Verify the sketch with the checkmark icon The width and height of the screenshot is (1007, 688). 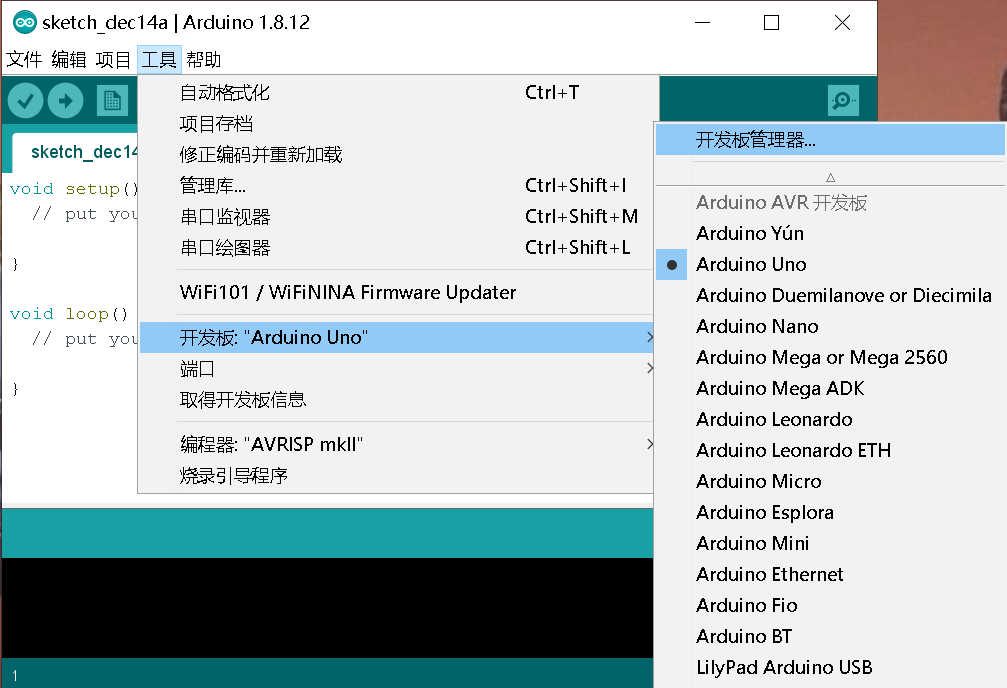pos(25,100)
